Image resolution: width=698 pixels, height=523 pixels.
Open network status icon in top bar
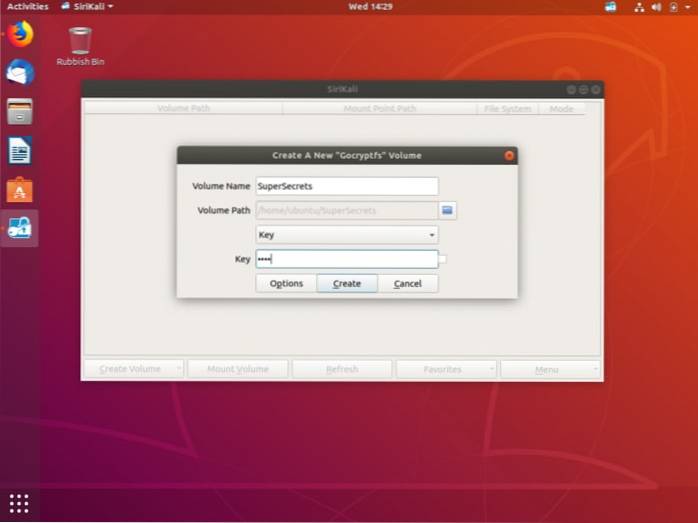[639, 7]
